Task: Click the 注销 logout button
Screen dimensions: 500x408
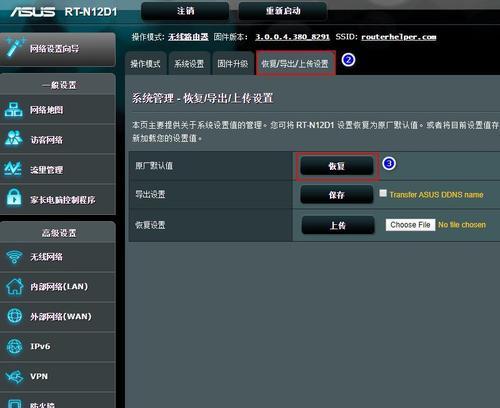Action: tap(185, 11)
